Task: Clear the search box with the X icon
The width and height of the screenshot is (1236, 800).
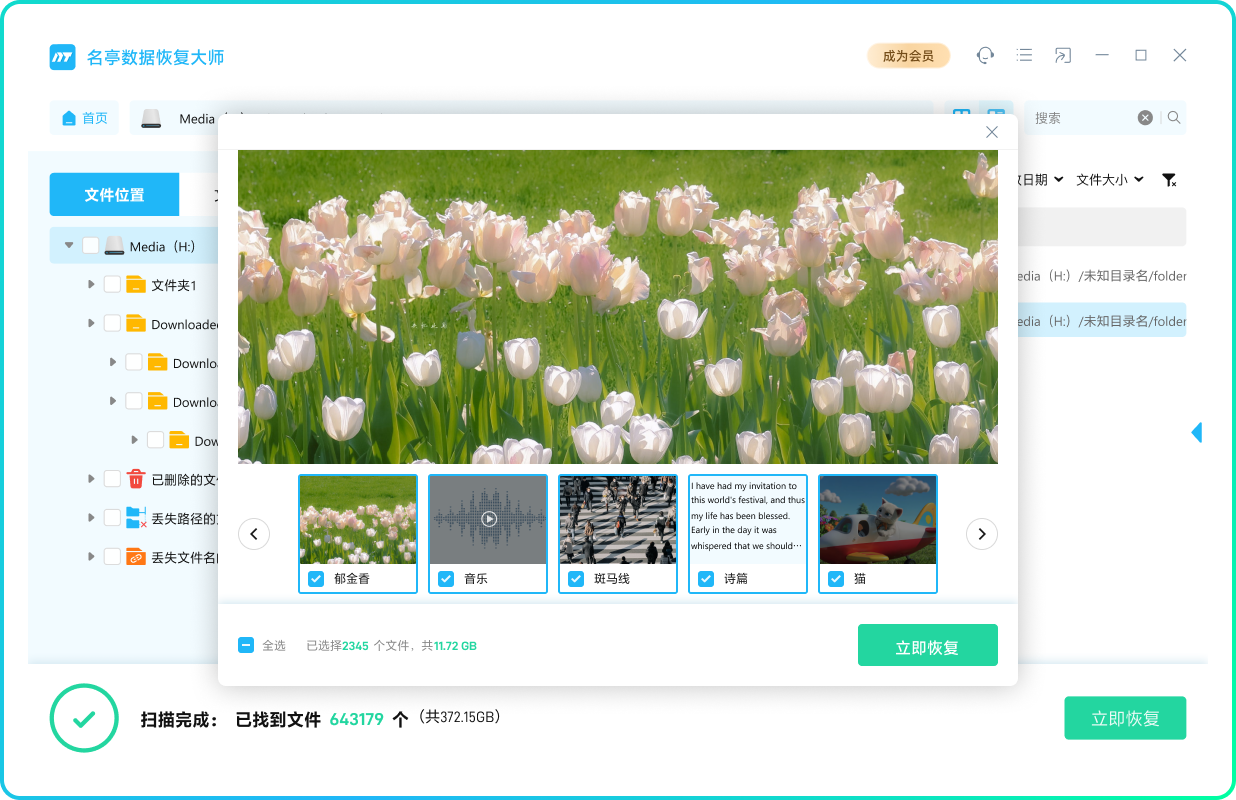Action: point(1145,118)
